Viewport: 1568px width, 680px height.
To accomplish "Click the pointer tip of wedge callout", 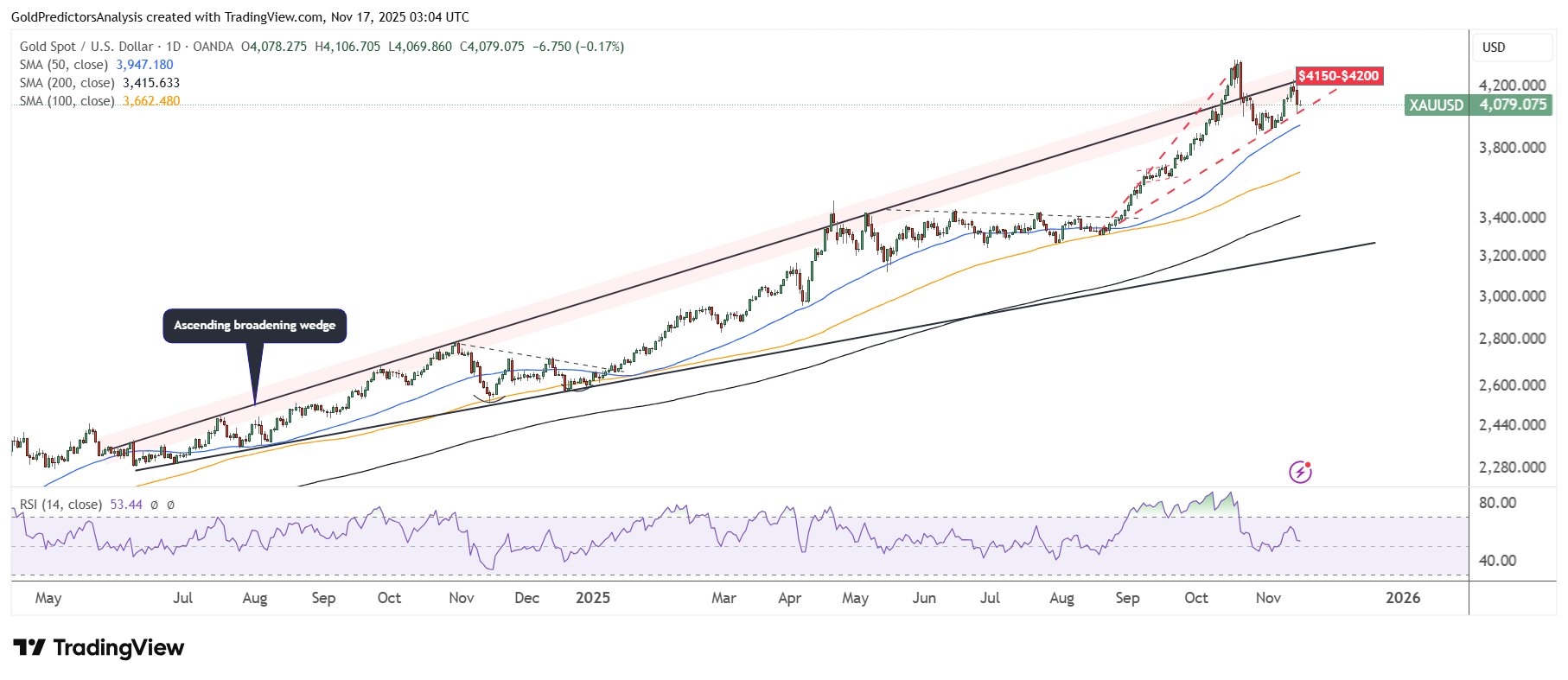I will click(x=254, y=403).
